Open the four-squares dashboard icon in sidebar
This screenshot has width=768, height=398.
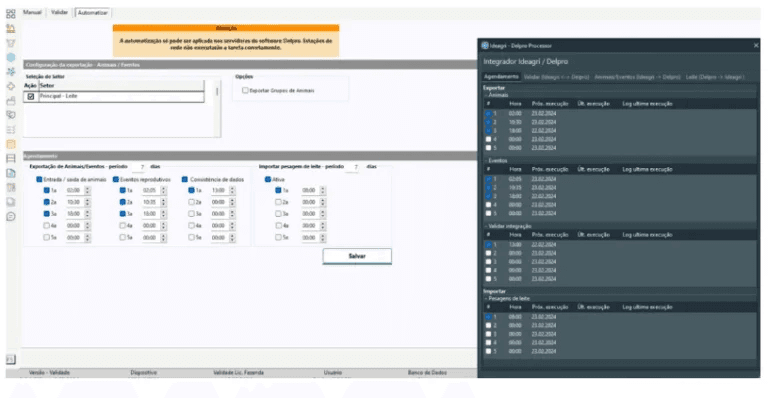tap(11, 14)
